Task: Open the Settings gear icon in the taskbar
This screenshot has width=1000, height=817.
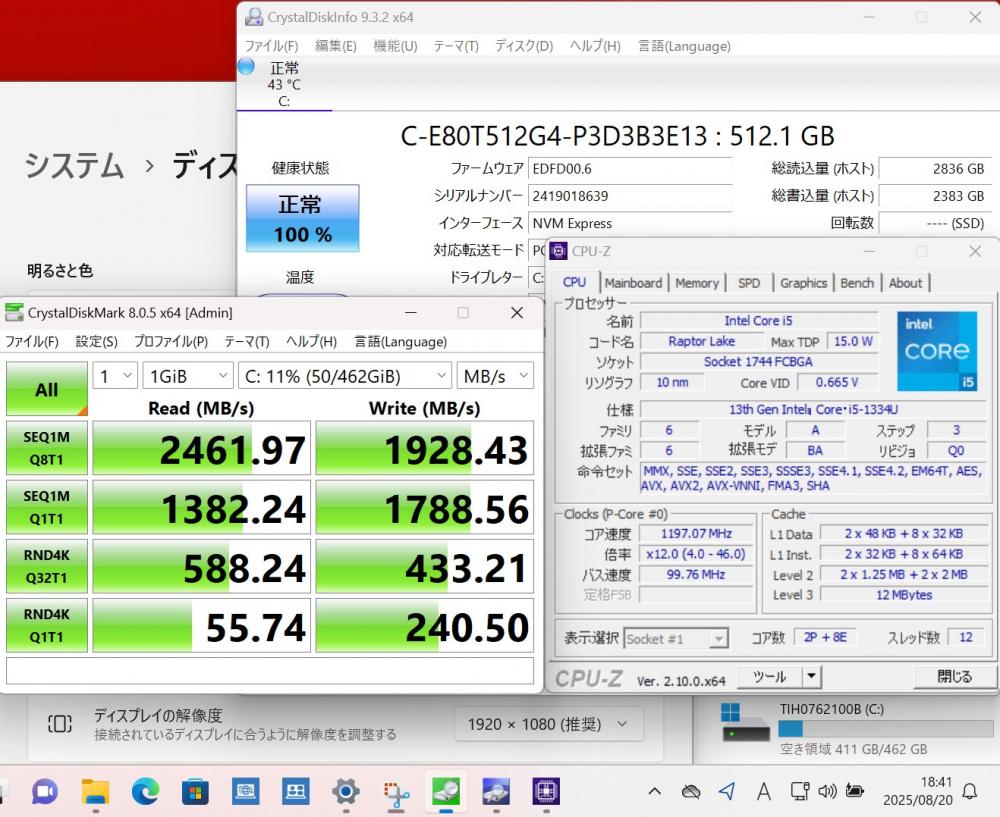Action: tap(346, 792)
